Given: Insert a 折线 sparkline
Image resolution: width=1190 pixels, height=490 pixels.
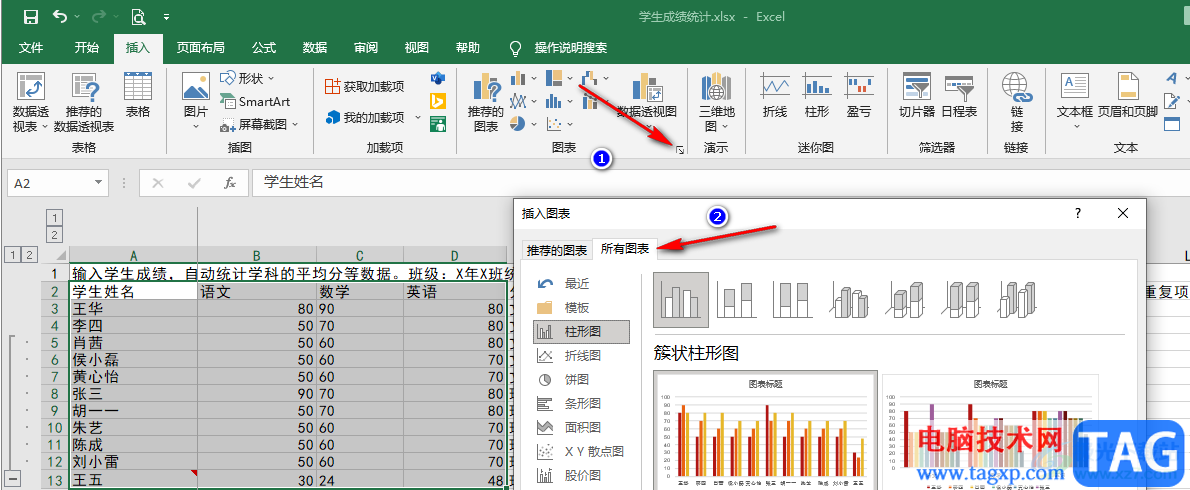Looking at the screenshot, I should click(x=775, y=95).
